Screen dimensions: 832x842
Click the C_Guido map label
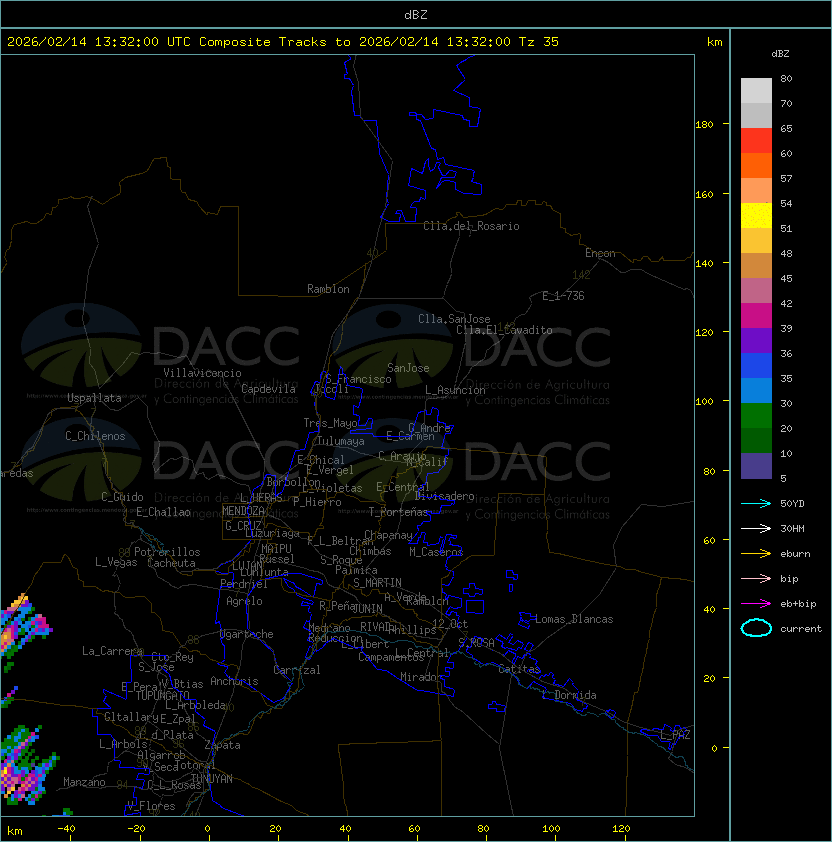pyautogui.click(x=122, y=497)
